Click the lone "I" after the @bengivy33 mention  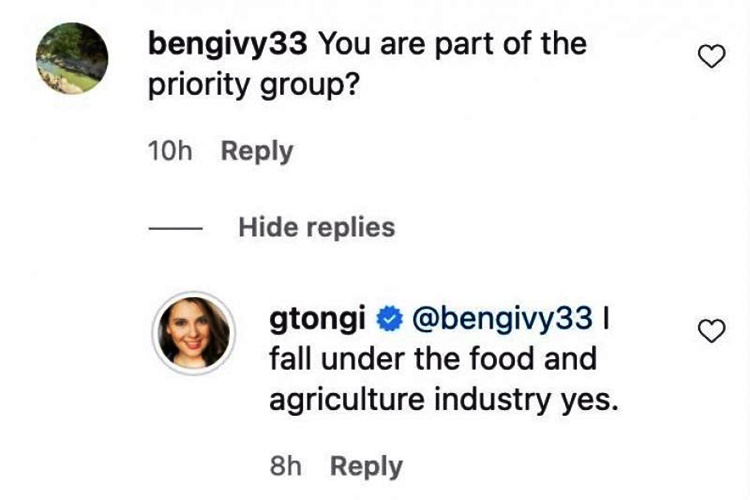coord(606,319)
